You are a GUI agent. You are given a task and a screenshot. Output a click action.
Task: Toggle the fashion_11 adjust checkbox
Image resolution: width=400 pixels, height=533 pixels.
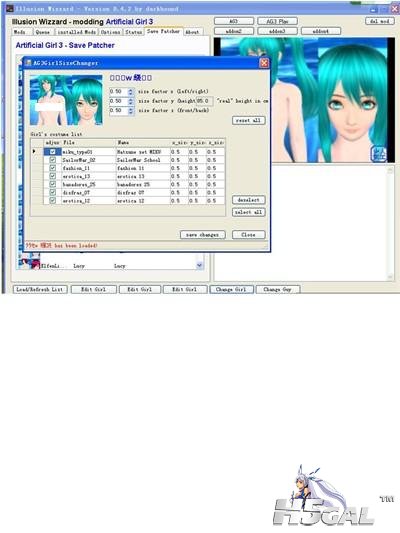53,168
